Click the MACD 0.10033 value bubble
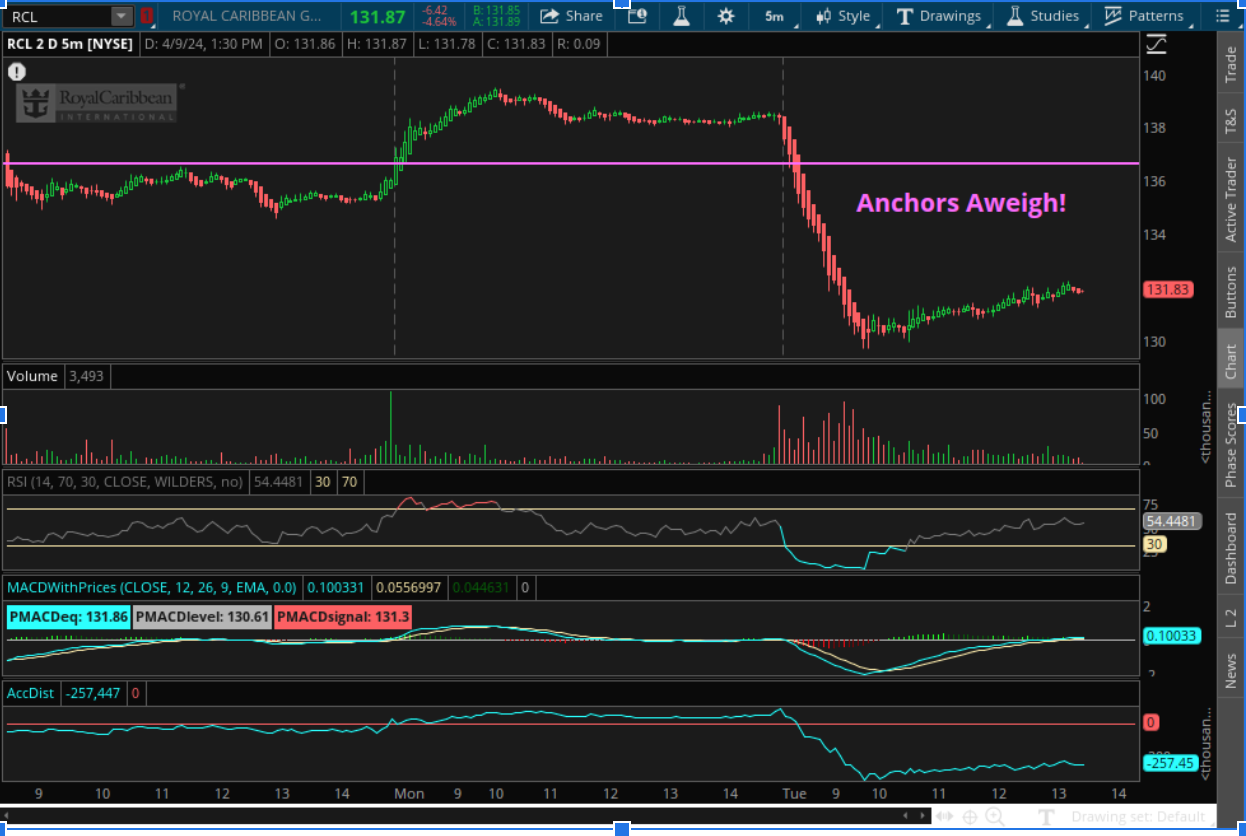This screenshot has width=1246, height=836. click(1171, 636)
